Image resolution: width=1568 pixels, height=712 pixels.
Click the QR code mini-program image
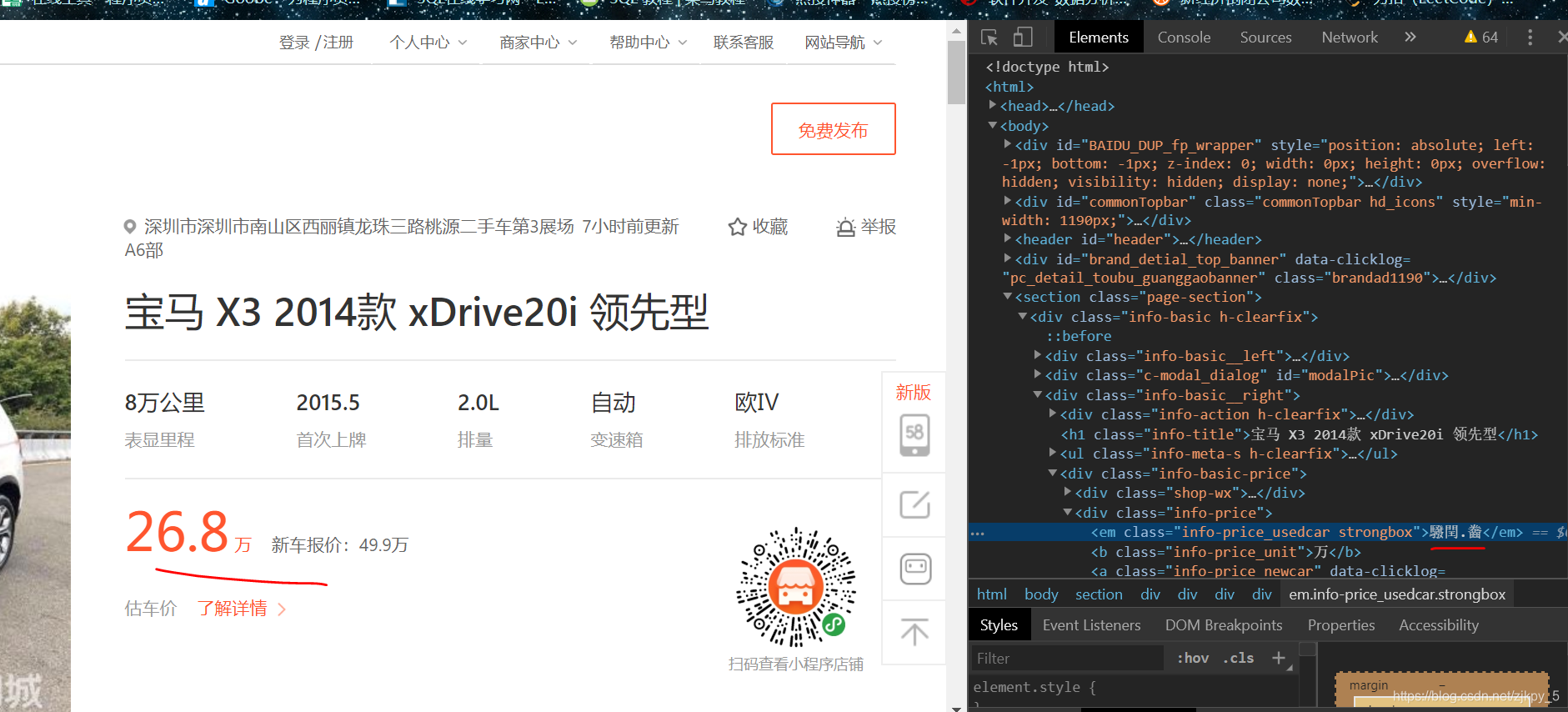tap(796, 587)
